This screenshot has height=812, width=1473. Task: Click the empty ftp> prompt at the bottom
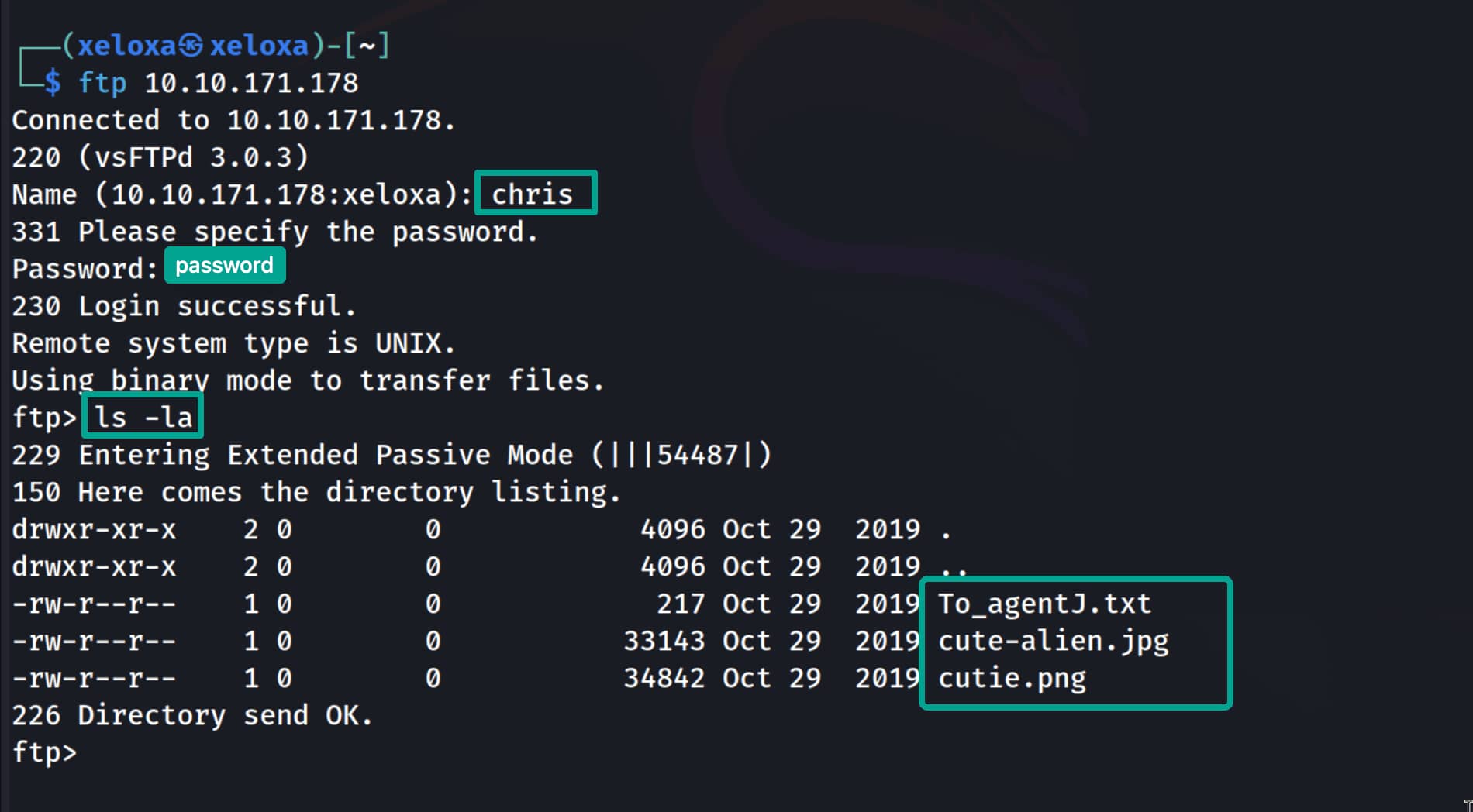tap(45, 752)
